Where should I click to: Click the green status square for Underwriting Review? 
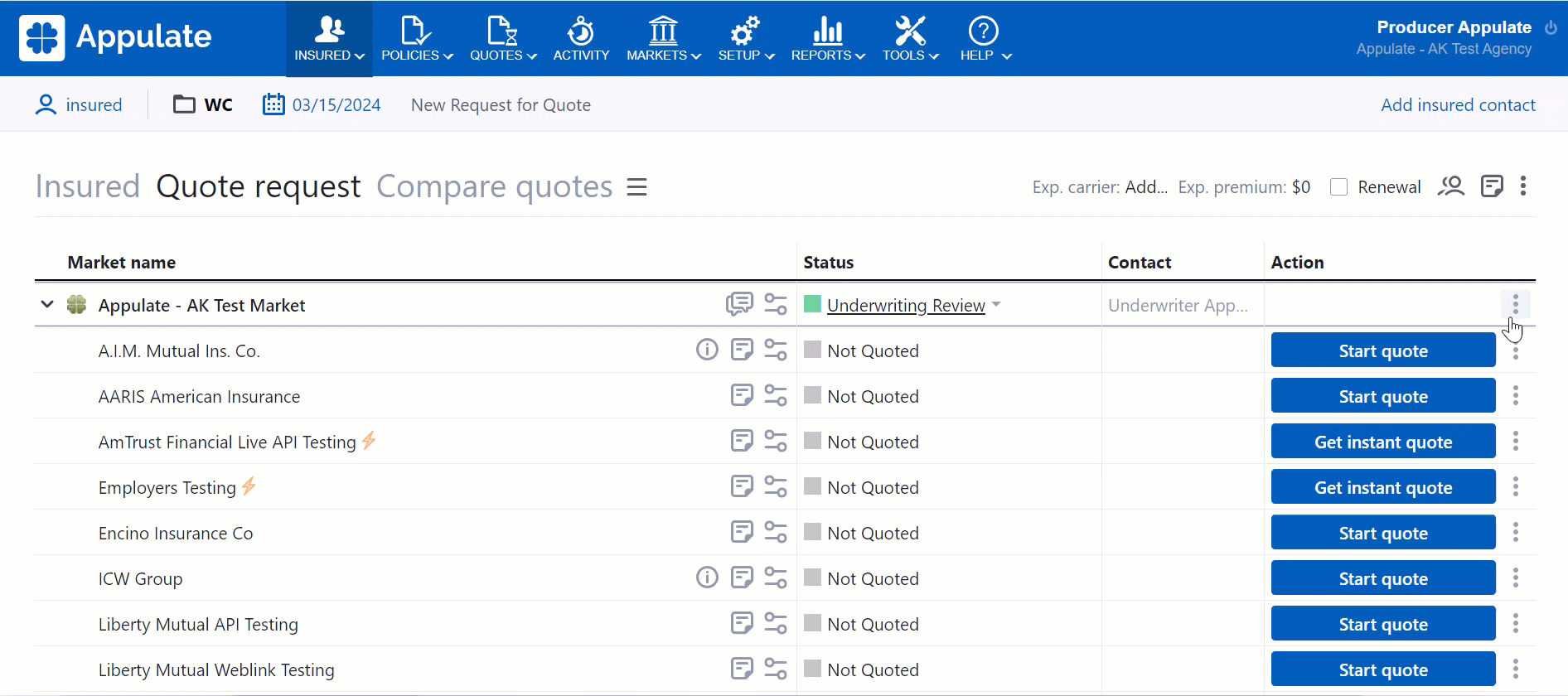[812, 305]
